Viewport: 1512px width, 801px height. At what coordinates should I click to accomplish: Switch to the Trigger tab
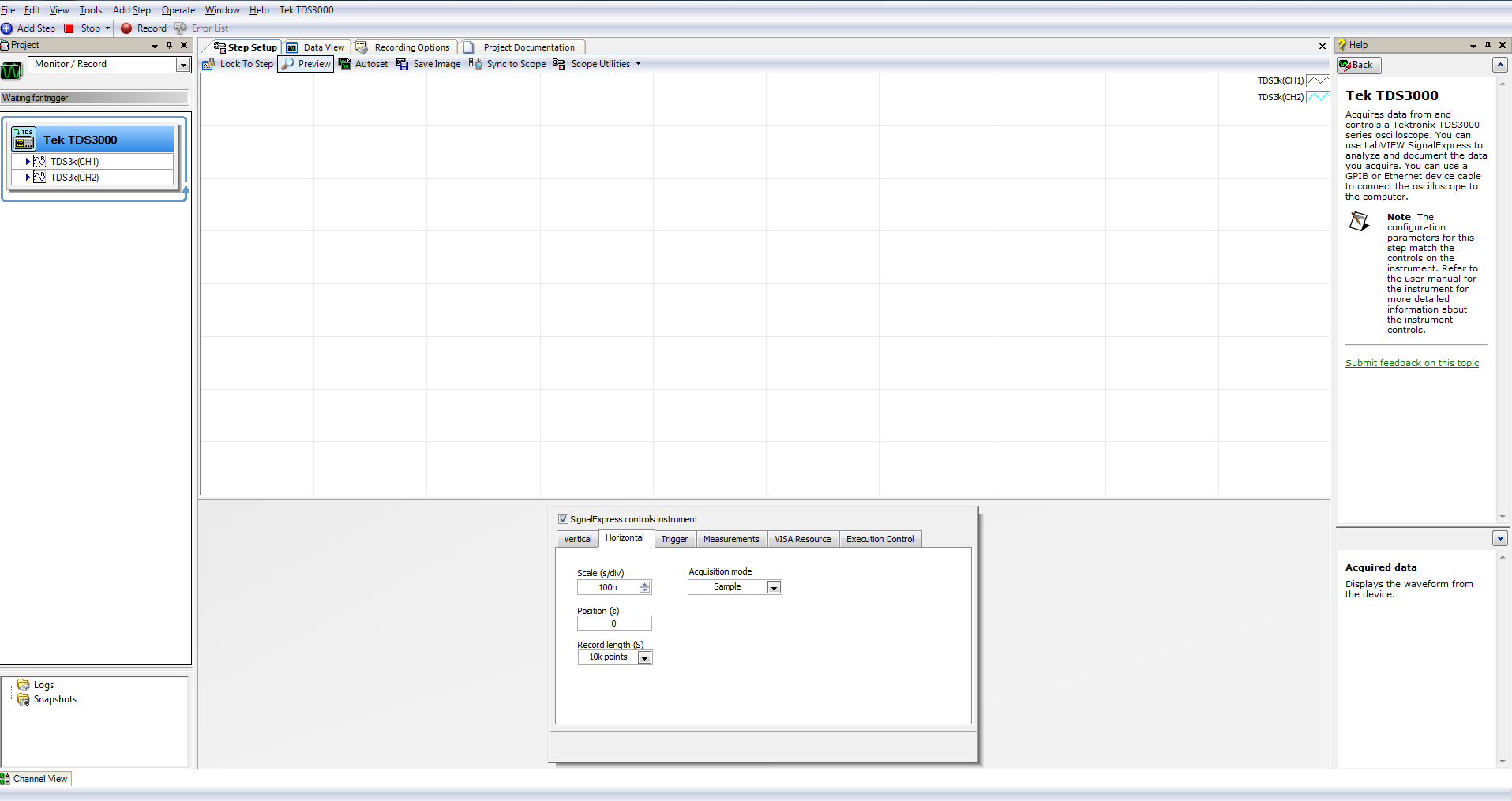pyautogui.click(x=674, y=539)
